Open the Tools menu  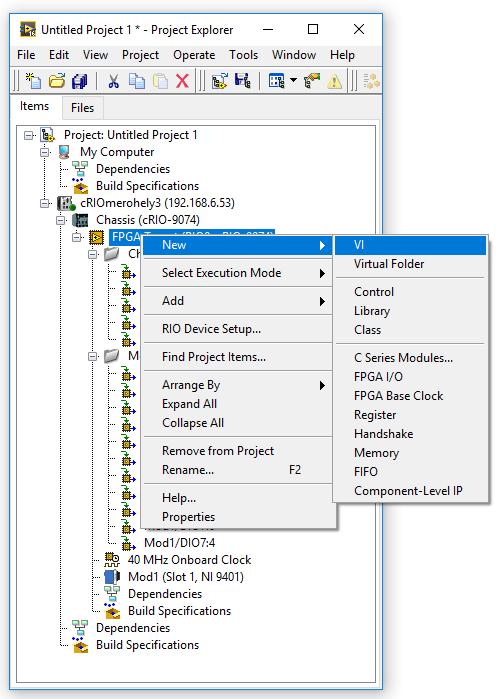click(x=243, y=55)
